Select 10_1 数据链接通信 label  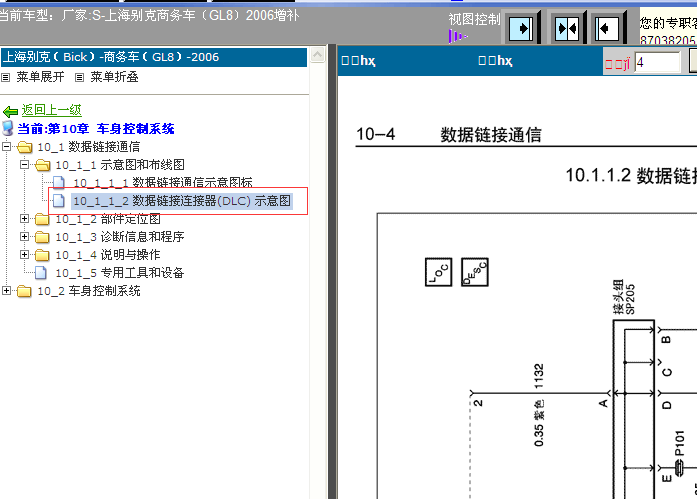tap(88, 147)
